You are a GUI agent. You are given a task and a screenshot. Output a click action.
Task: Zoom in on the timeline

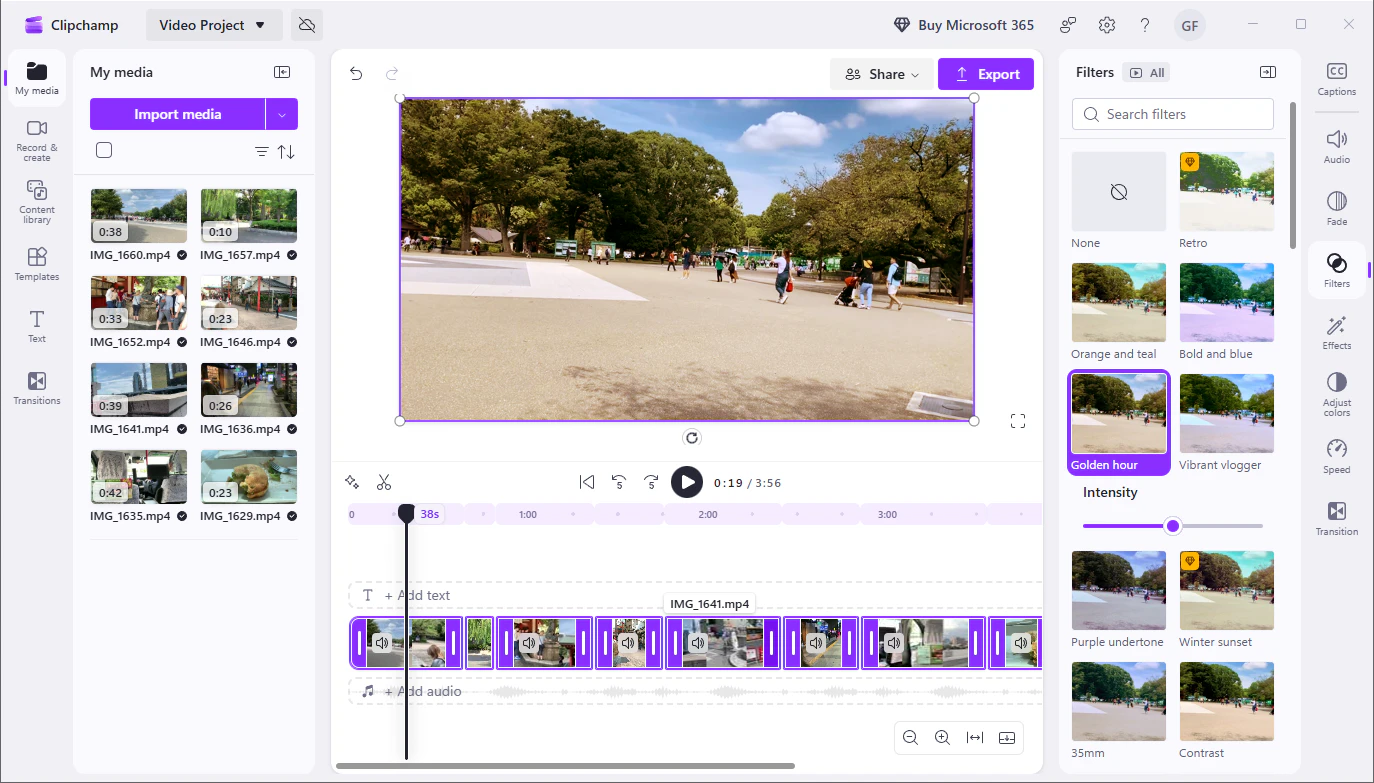tap(942, 737)
